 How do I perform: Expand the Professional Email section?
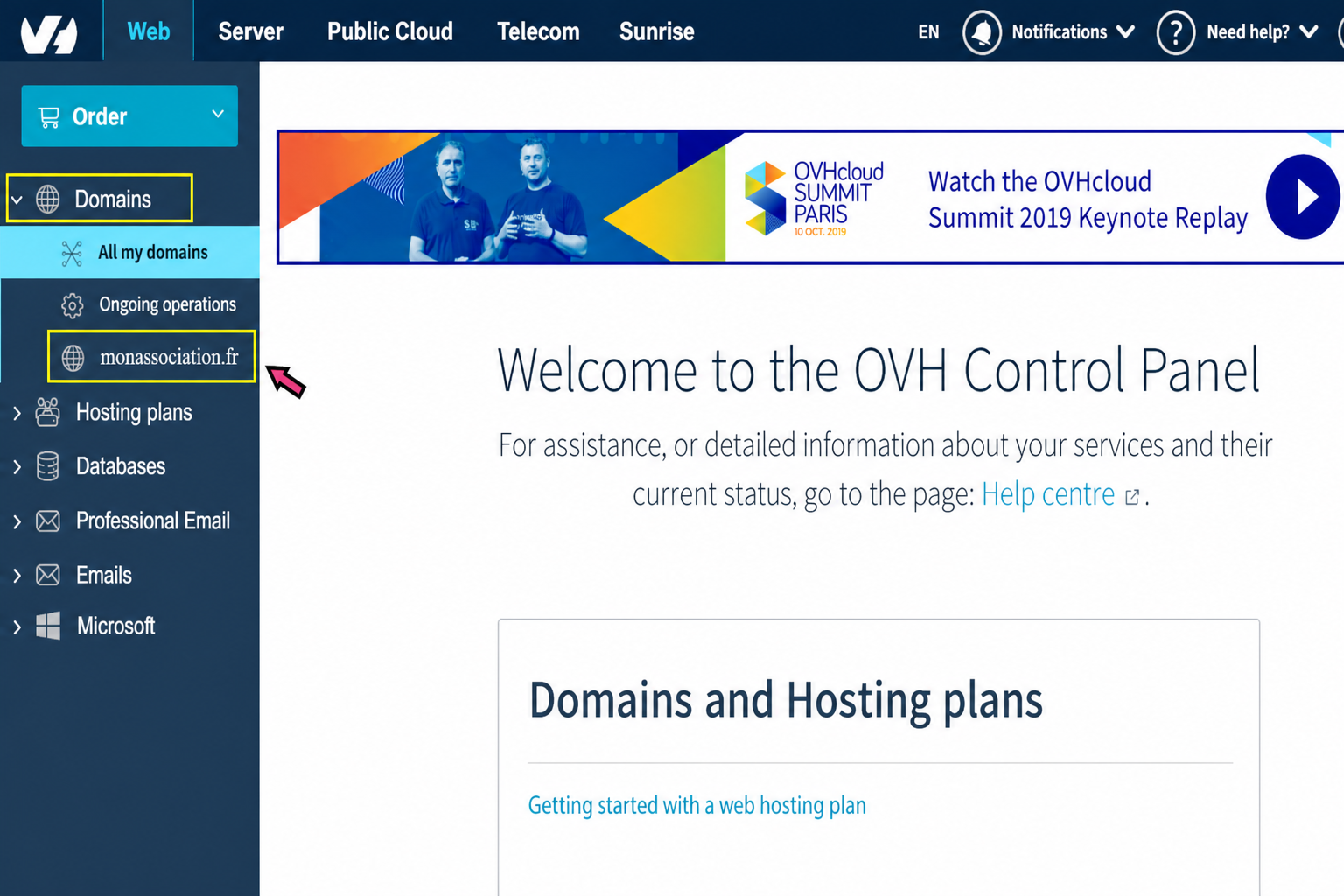coord(17,521)
